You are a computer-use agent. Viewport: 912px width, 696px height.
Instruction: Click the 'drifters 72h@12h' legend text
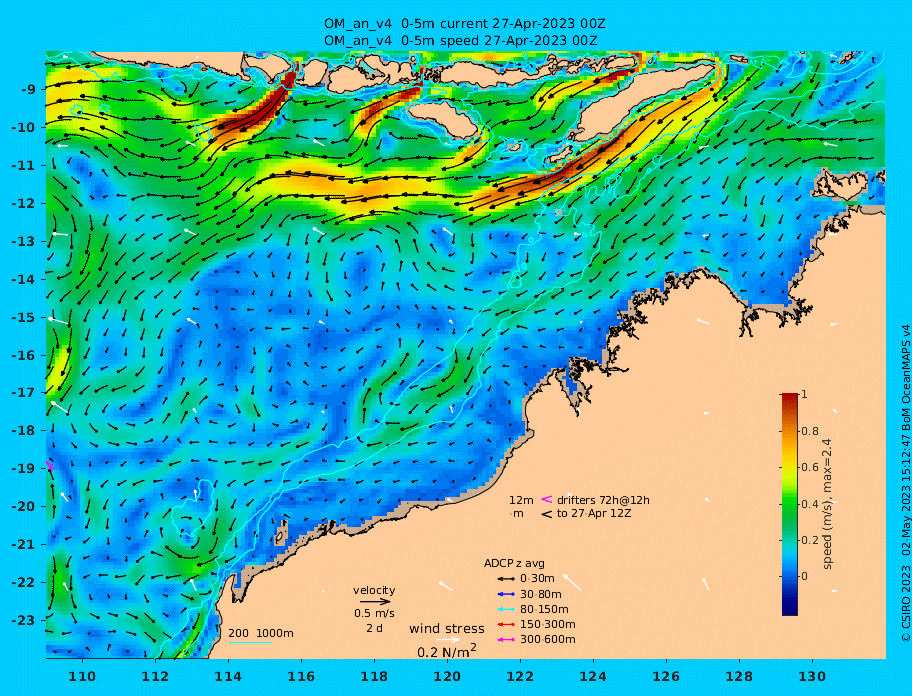[603, 500]
